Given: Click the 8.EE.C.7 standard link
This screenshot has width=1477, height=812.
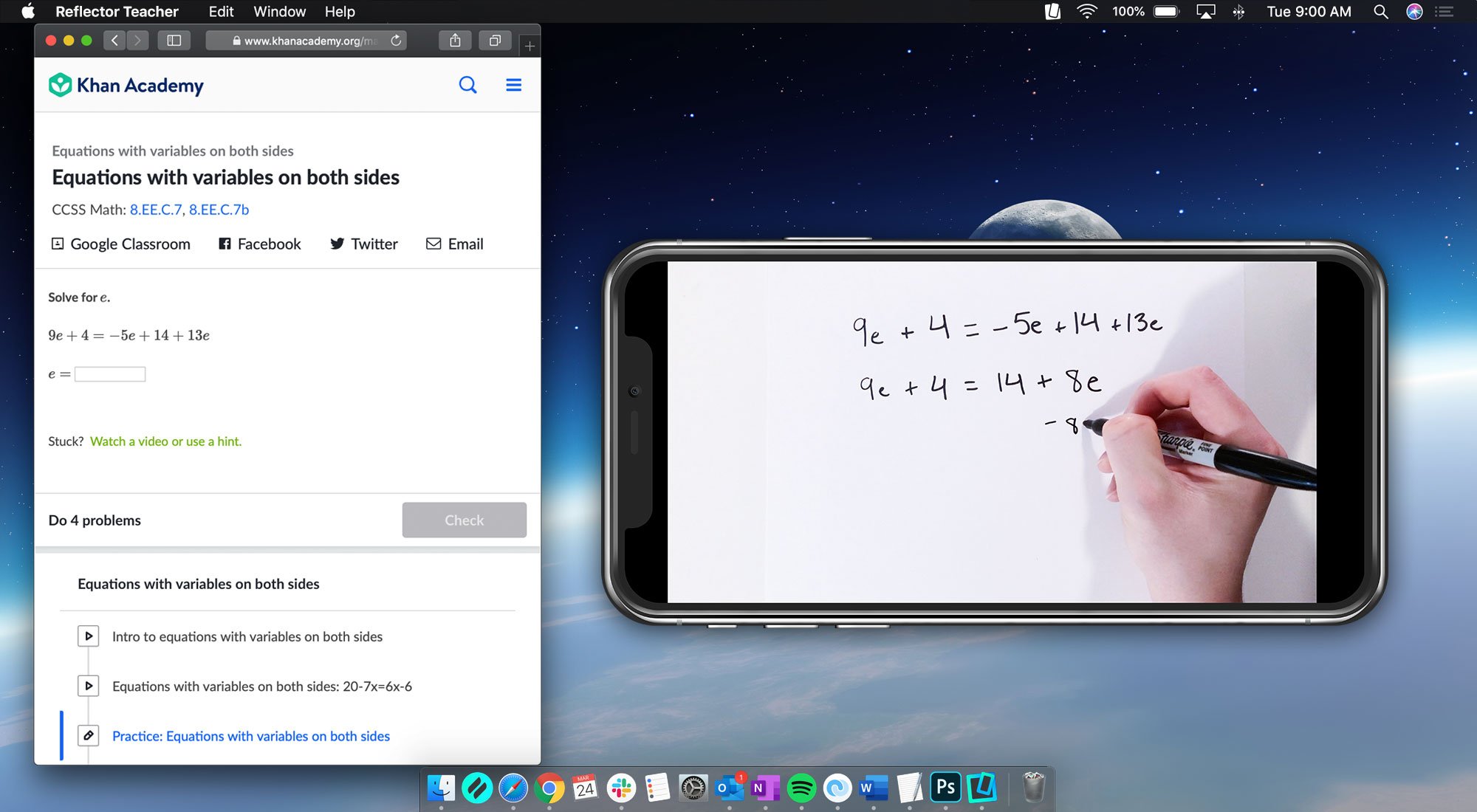Looking at the screenshot, I should [x=155, y=210].
